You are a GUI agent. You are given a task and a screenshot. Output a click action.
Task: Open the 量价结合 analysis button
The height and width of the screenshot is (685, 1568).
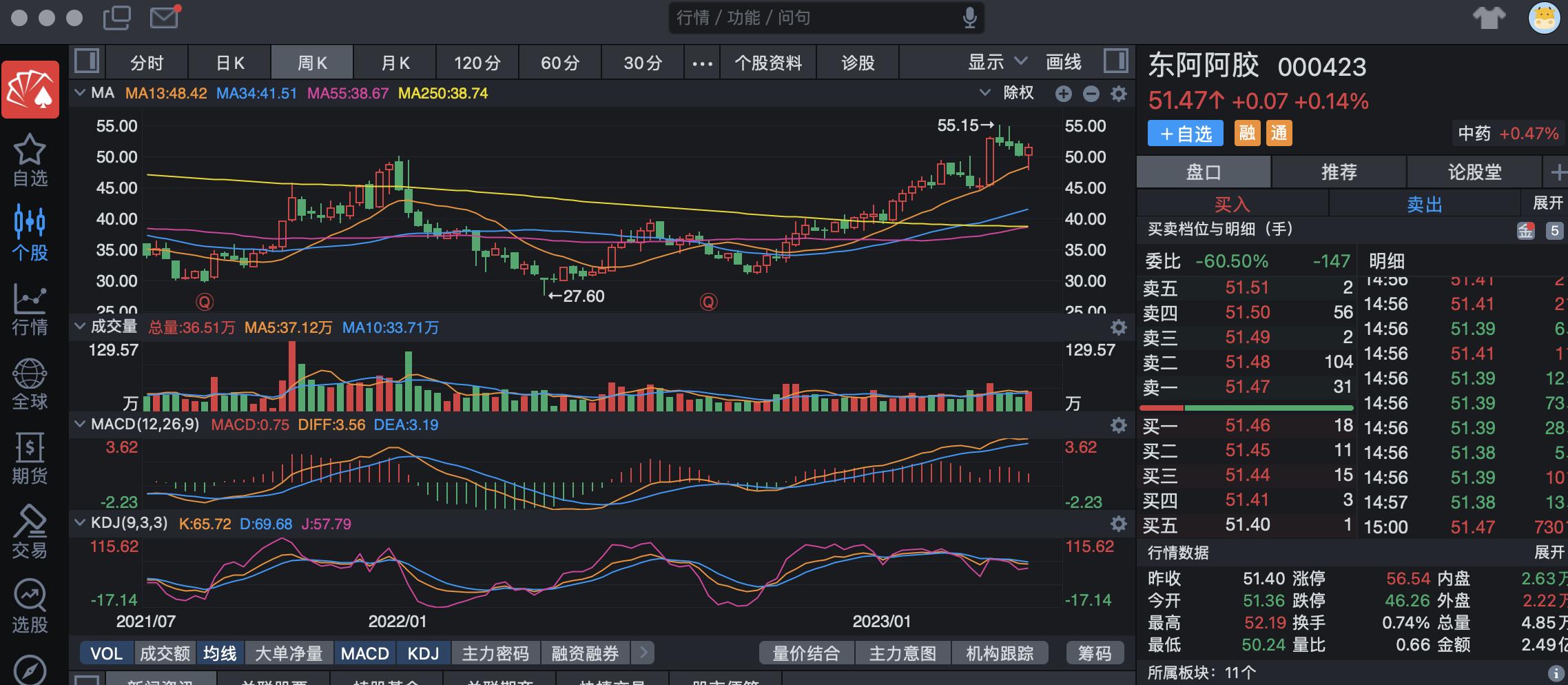pos(807,653)
